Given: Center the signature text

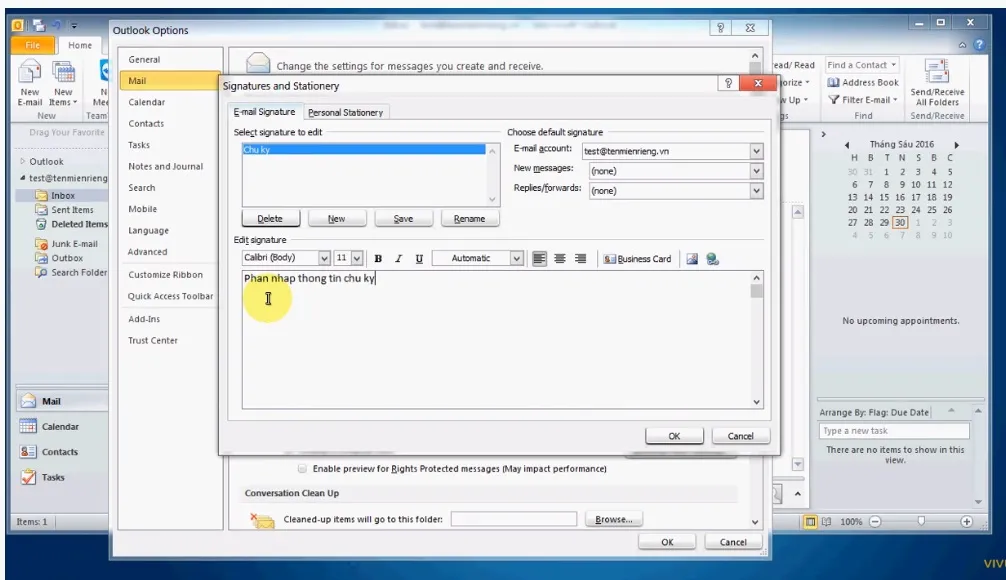Looking at the screenshot, I should point(560,259).
